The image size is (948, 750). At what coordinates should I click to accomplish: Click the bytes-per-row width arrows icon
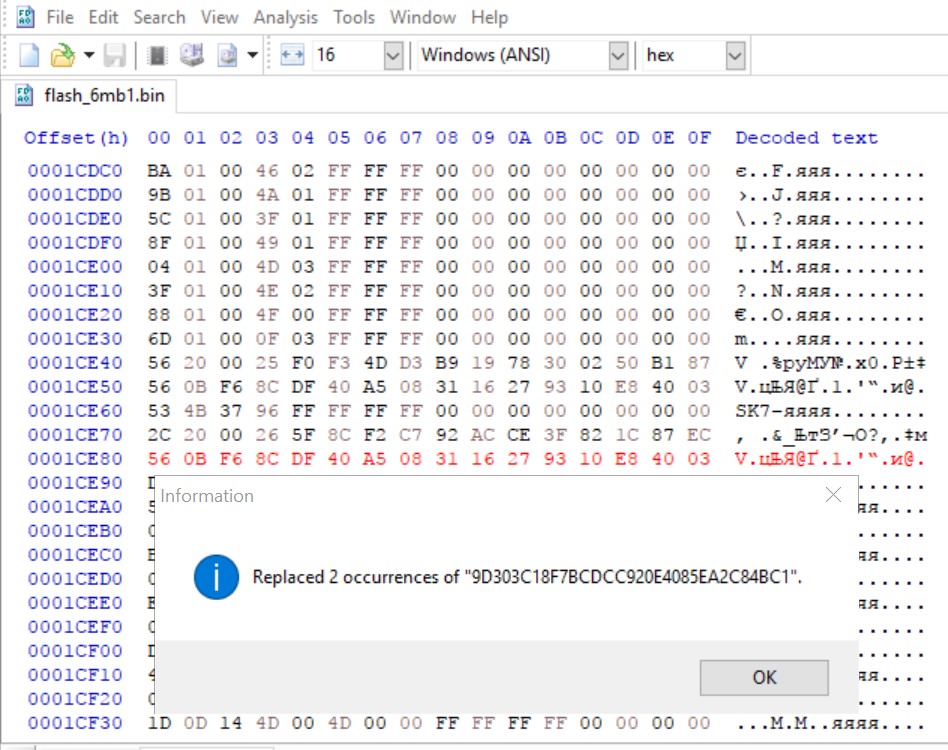click(x=292, y=55)
